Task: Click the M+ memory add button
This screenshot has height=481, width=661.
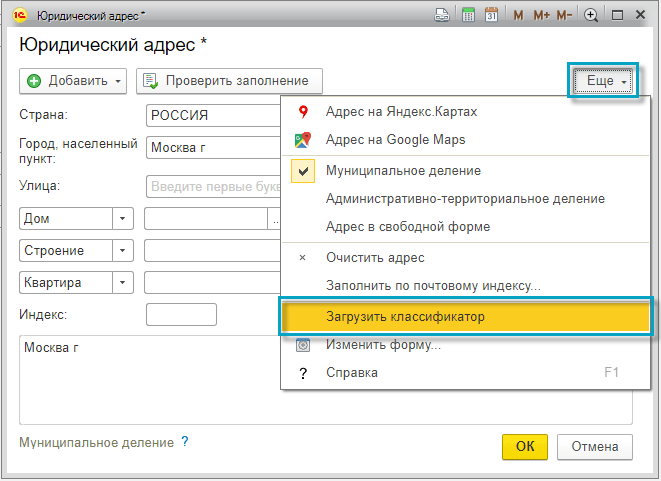Action: tap(541, 15)
